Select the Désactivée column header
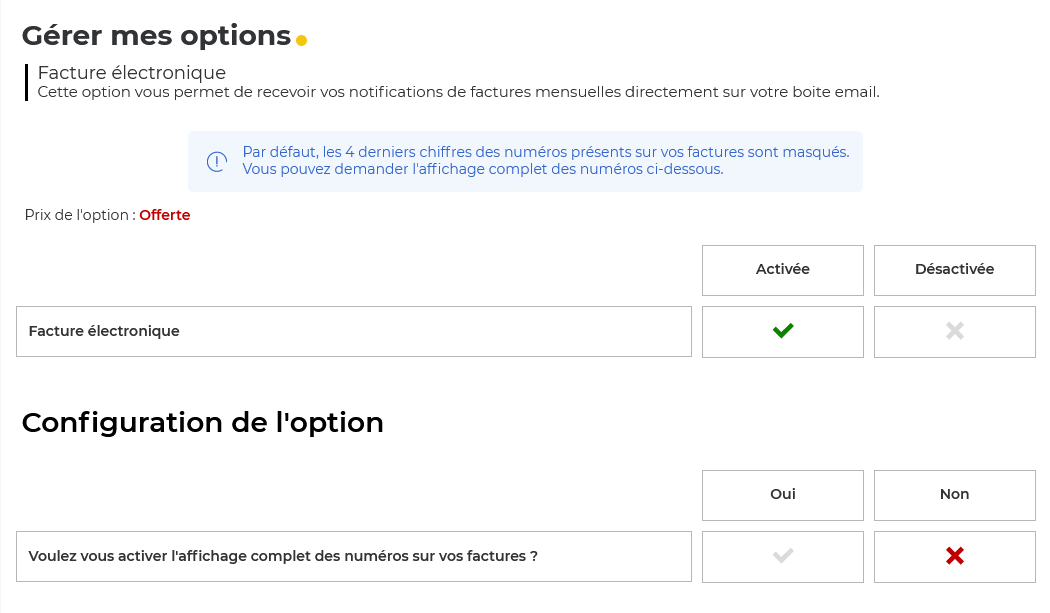Image resolution: width=1050 pixels, height=613 pixels. pyautogui.click(x=955, y=270)
